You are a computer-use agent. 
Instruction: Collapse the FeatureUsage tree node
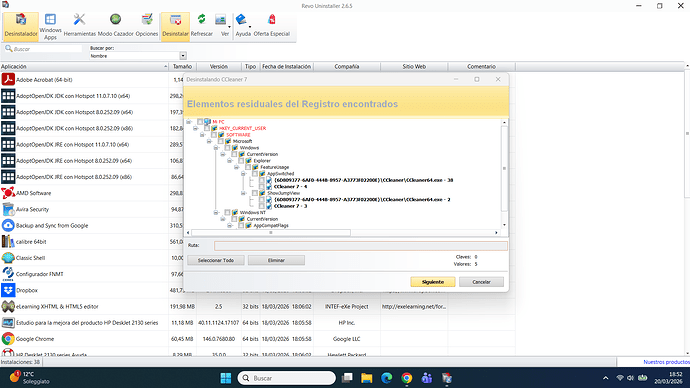236,167
